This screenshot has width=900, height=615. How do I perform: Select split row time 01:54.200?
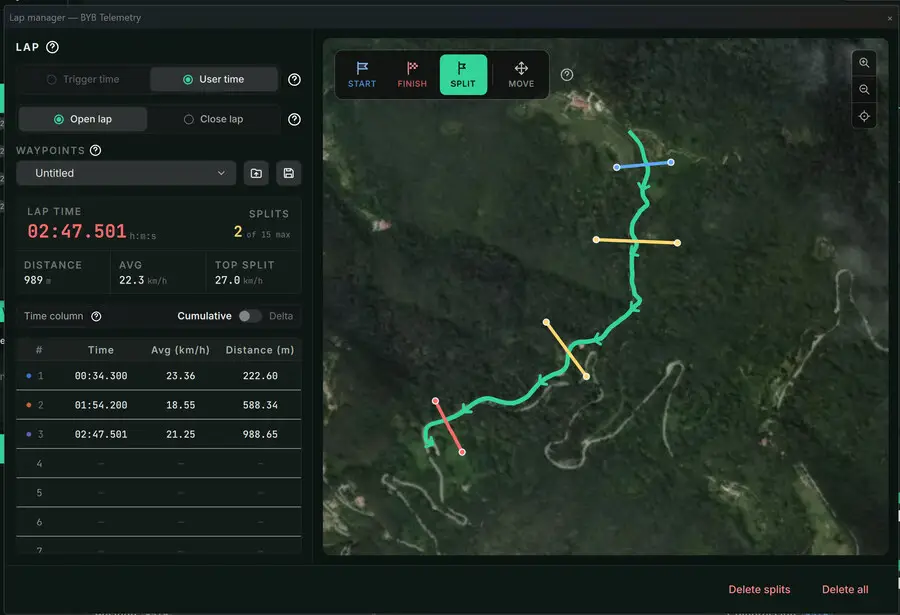(x=101, y=405)
